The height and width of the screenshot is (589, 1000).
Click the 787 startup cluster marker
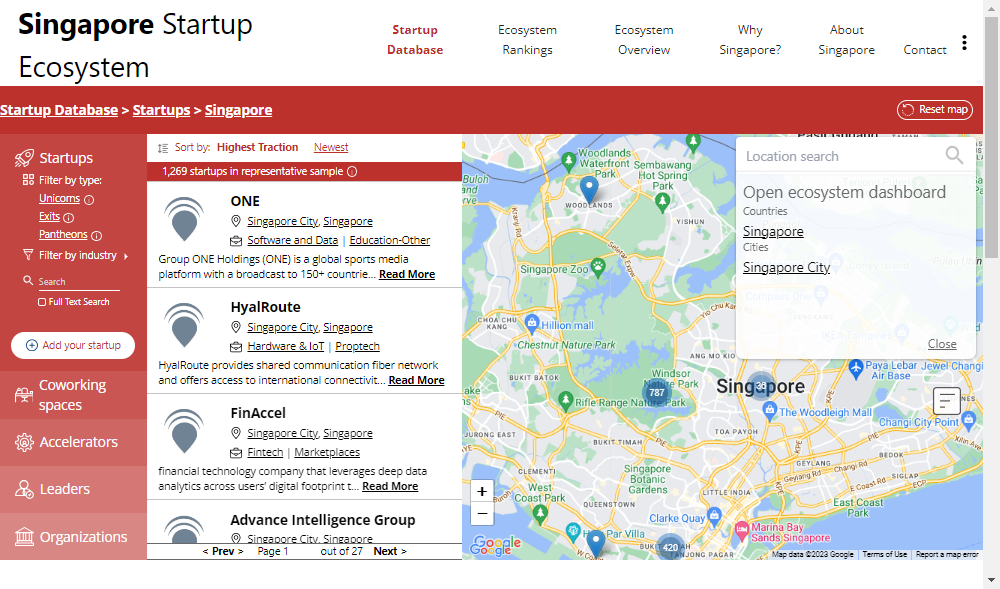click(656, 393)
